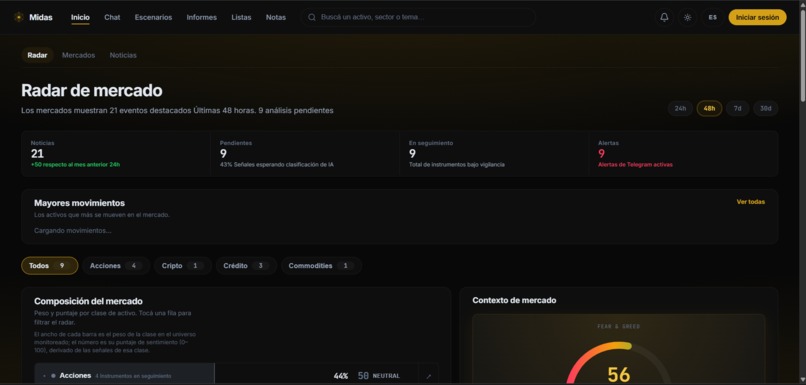The image size is (806, 385).
Task: Click the Noticias 21 stat card
Action: (116, 154)
